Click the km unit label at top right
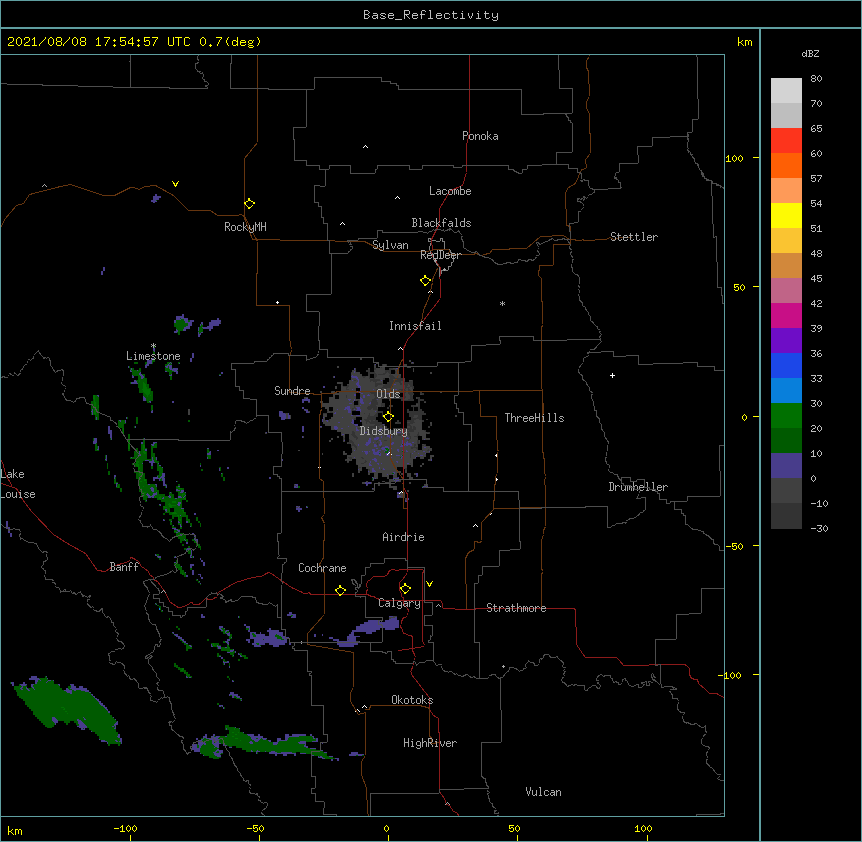This screenshot has height=842, width=862. (x=744, y=42)
